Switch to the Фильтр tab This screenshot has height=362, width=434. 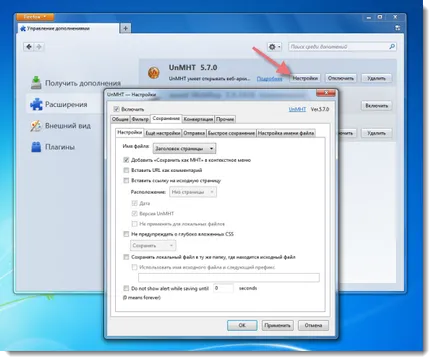click(x=140, y=119)
